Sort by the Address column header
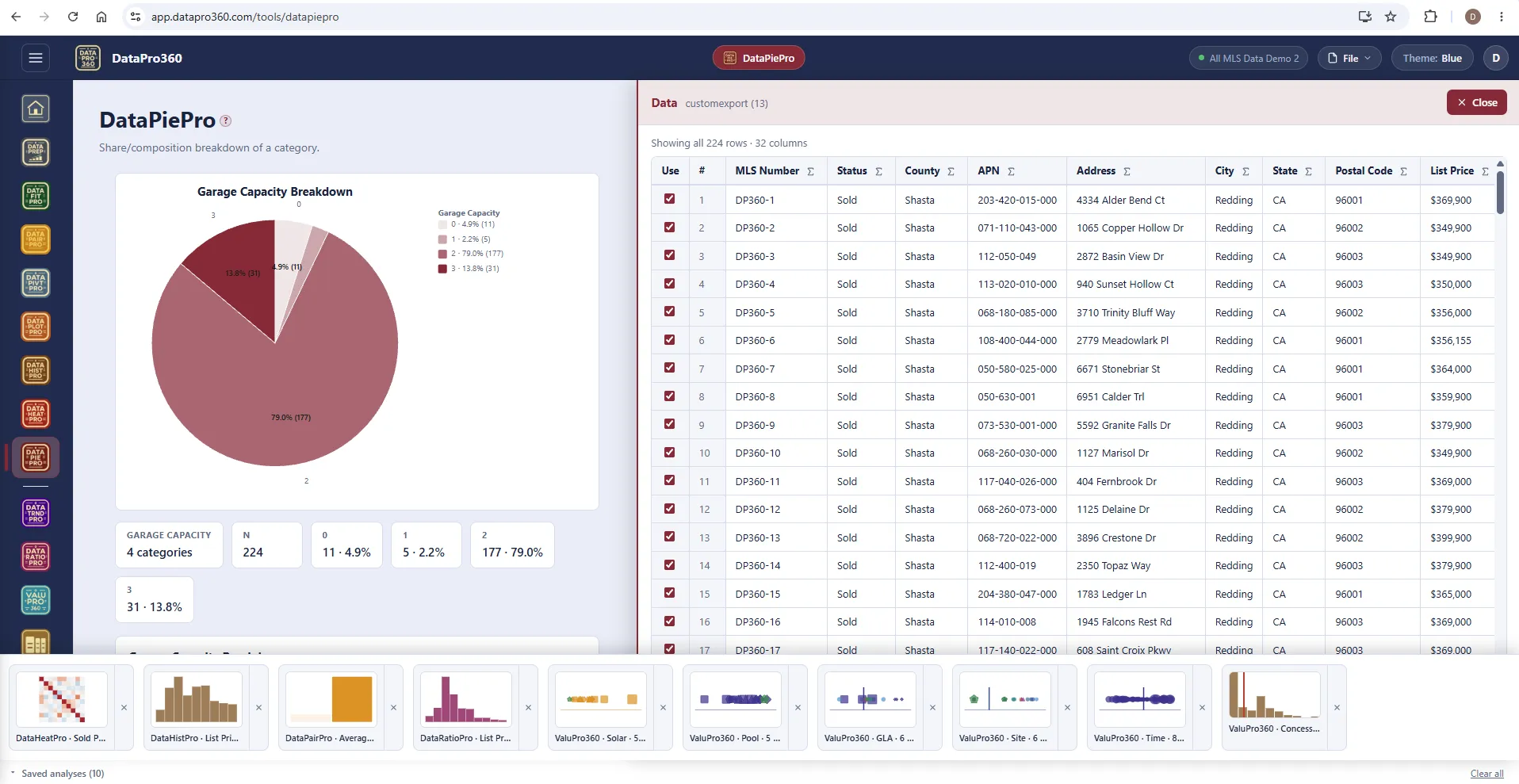This screenshot has height=784, width=1519. 1096,170
